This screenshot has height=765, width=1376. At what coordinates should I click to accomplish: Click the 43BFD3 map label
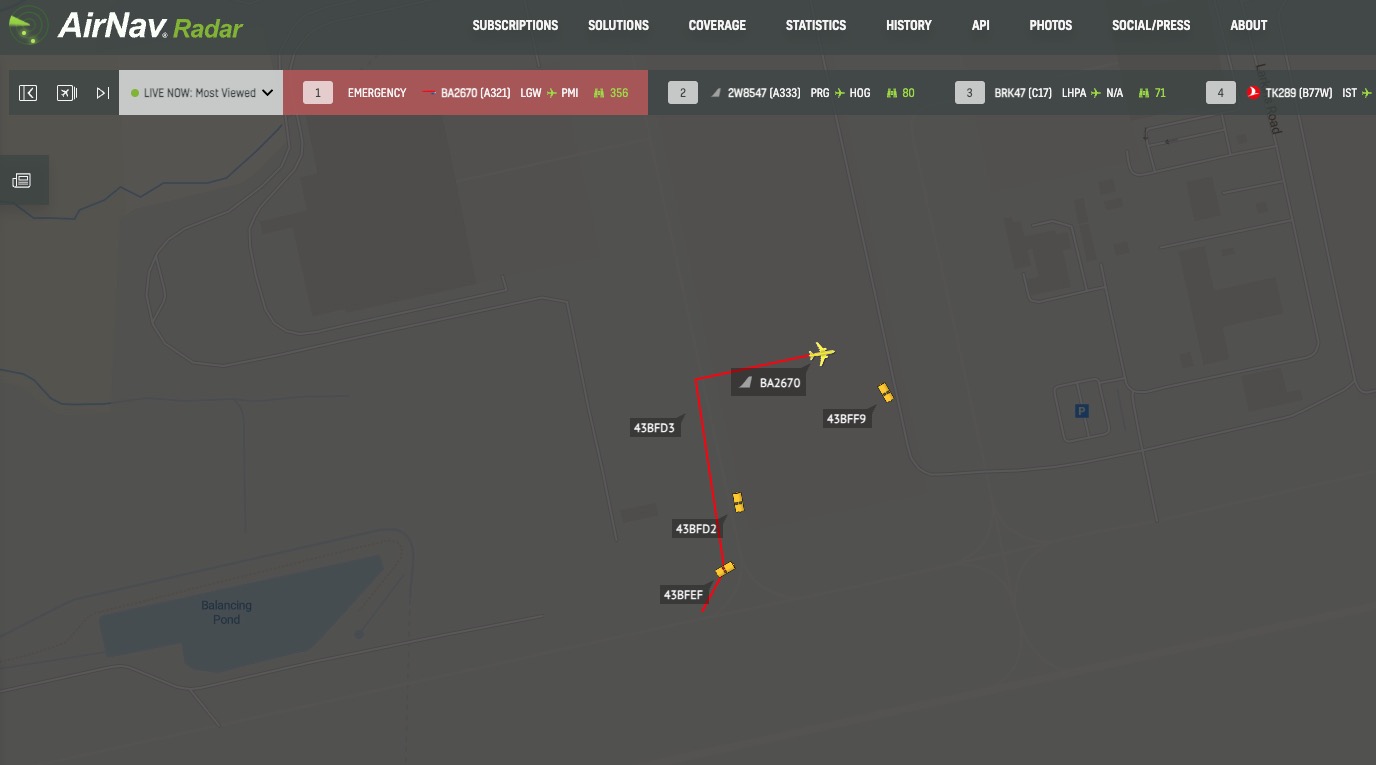click(x=654, y=428)
